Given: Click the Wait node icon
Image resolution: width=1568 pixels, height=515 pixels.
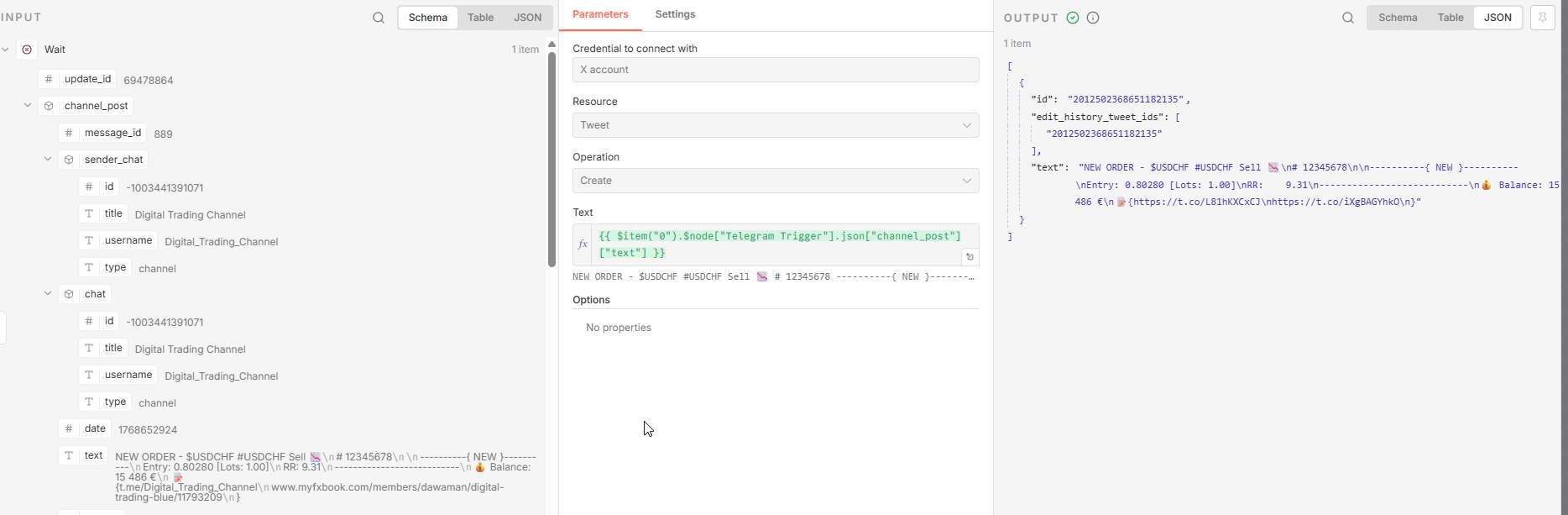Looking at the screenshot, I should [27, 50].
